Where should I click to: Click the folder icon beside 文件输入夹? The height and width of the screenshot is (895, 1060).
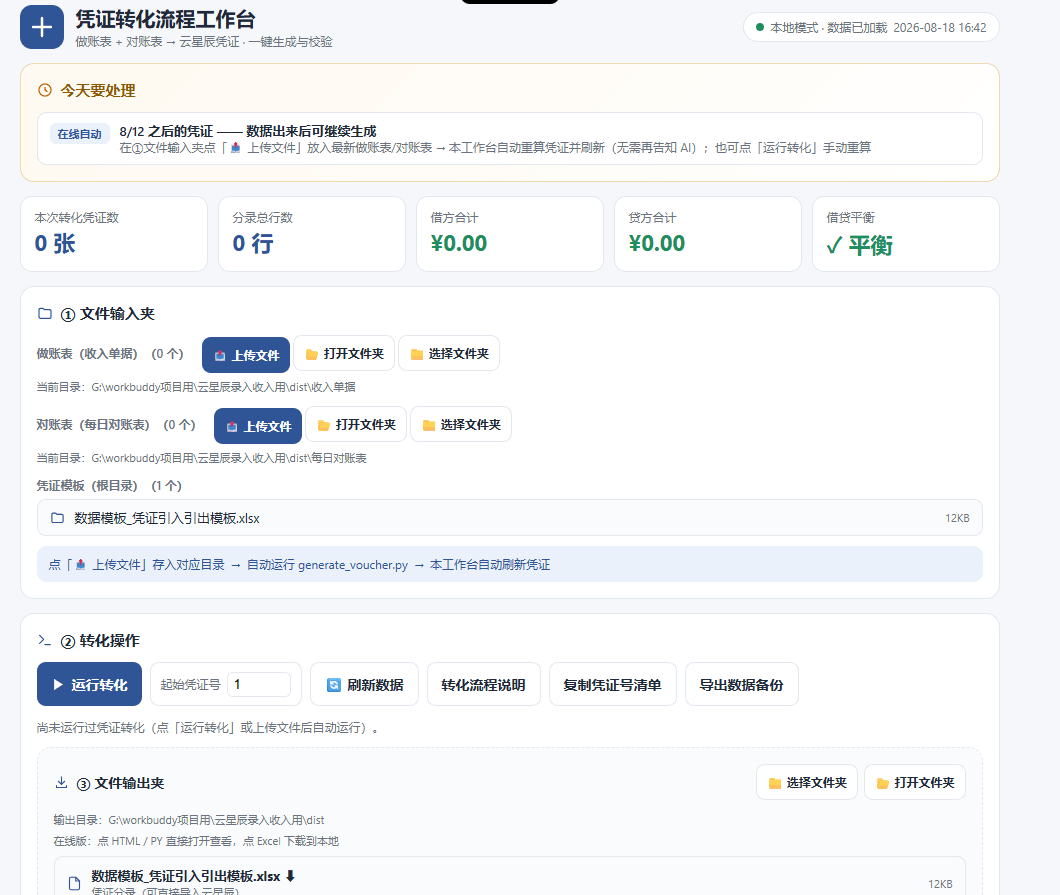[x=45, y=314]
